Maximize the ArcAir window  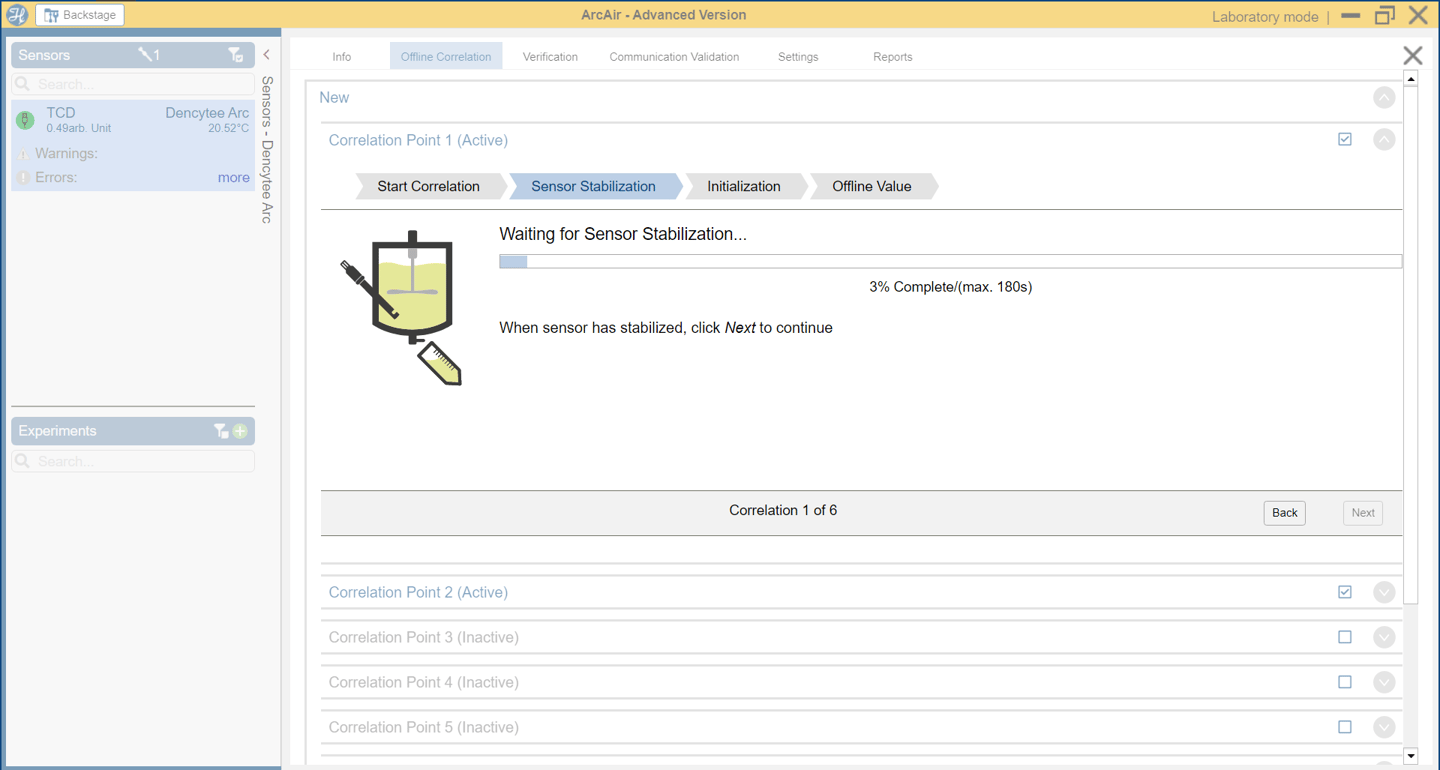coord(1385,15)
